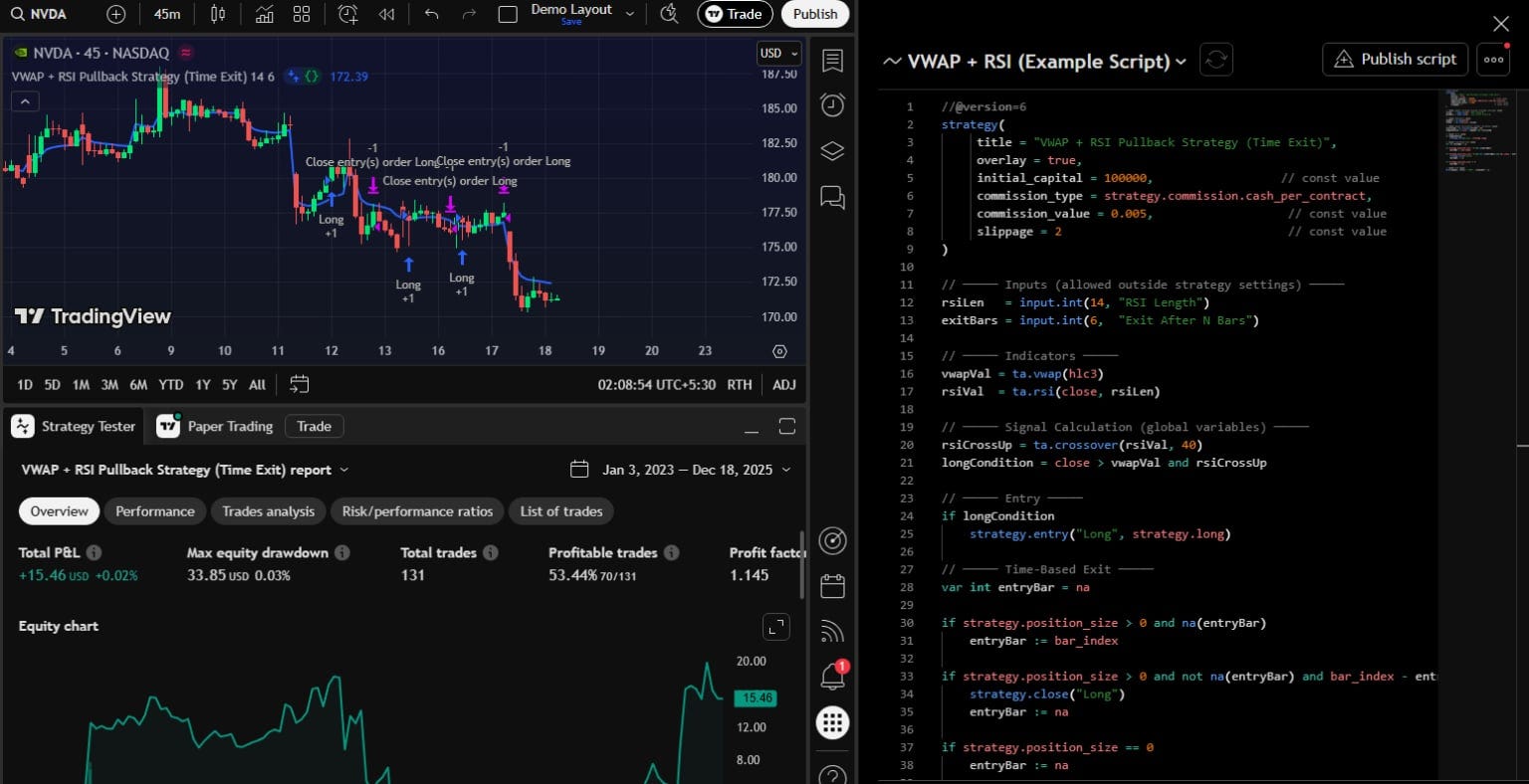Open quick search lightning magnifier icon

click(x=669, y=14)
